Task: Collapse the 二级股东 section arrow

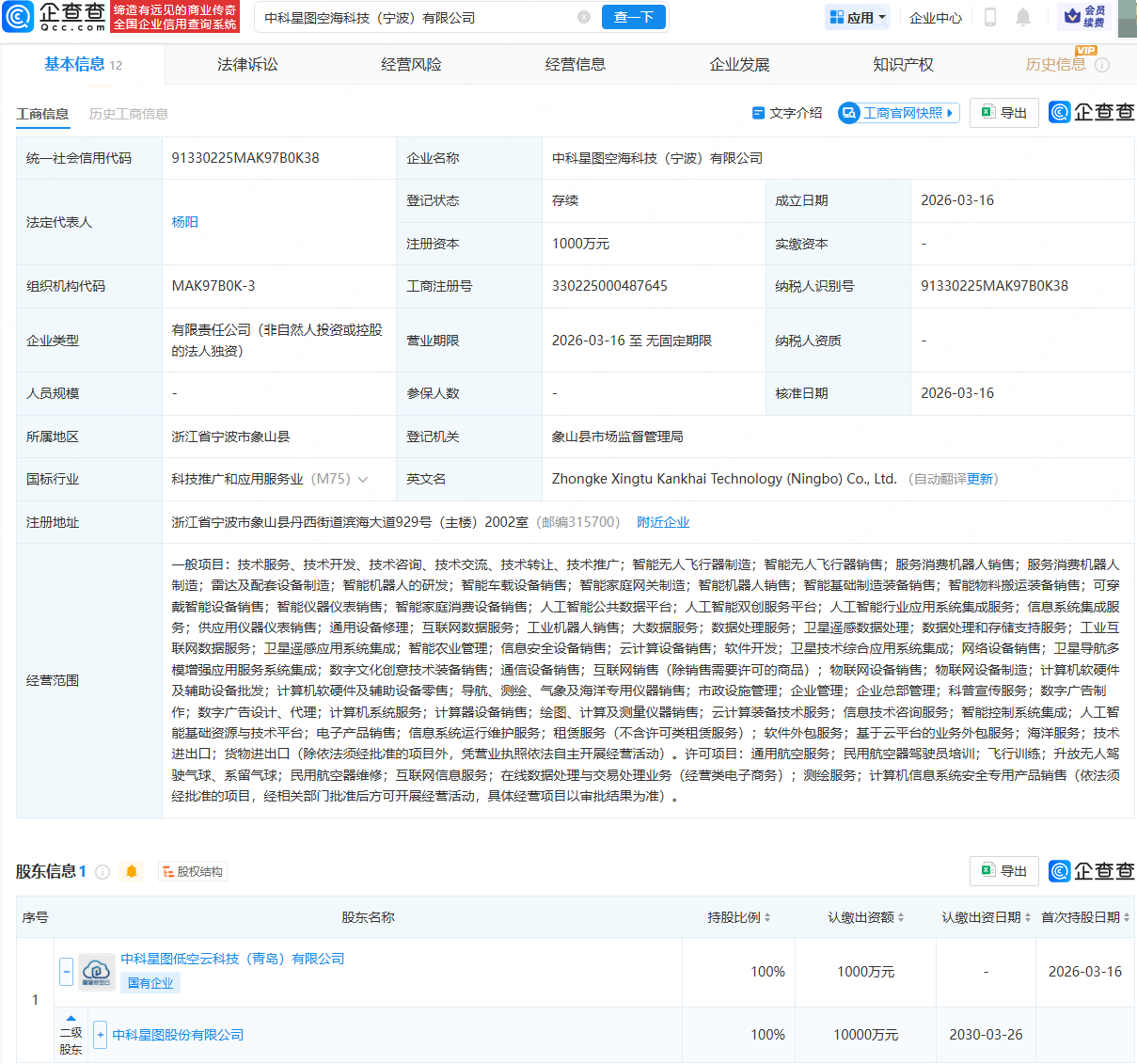Action: (71, 1018)
